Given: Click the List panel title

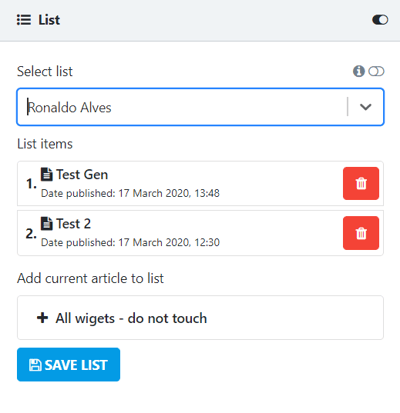Looking at the screenshot, I should coord(49,20).
